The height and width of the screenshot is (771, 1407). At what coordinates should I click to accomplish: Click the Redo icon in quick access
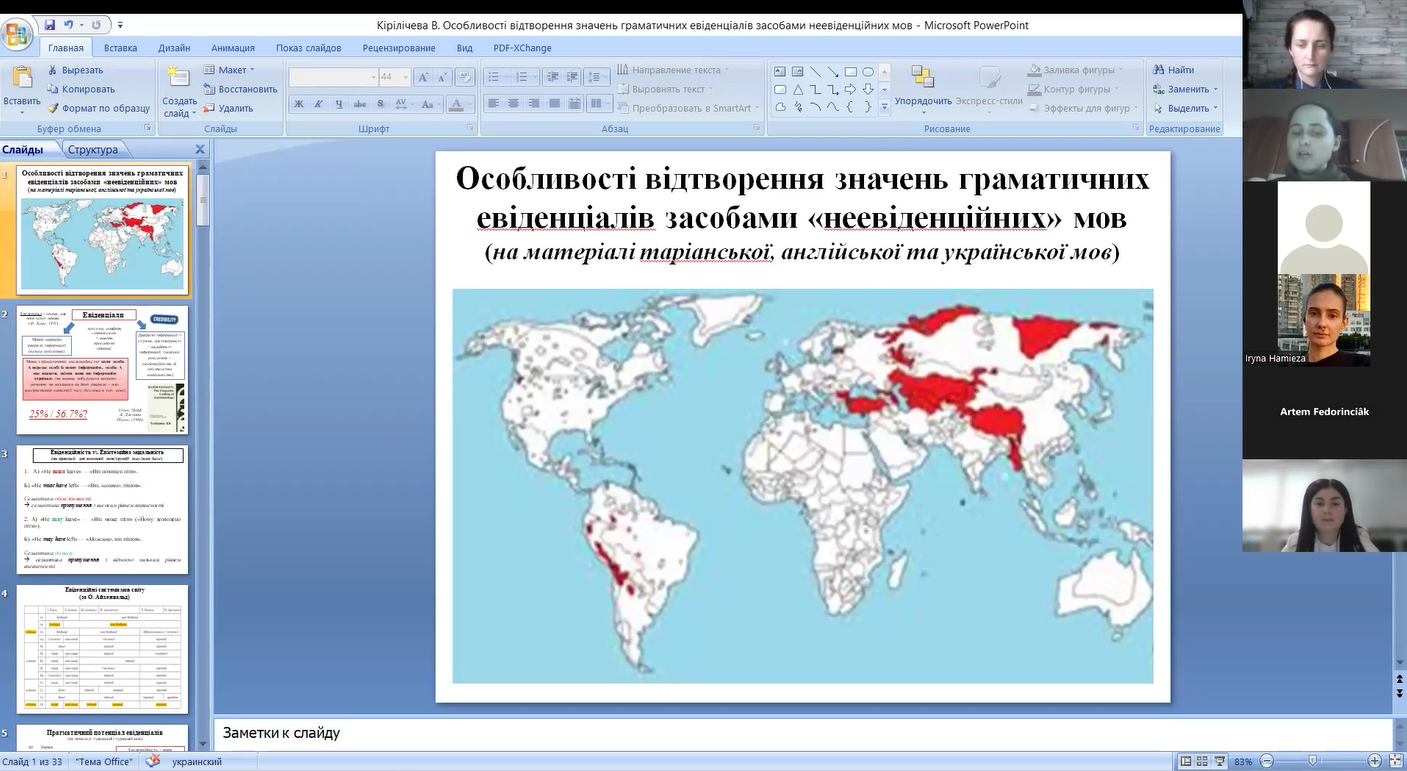(97, 24)
